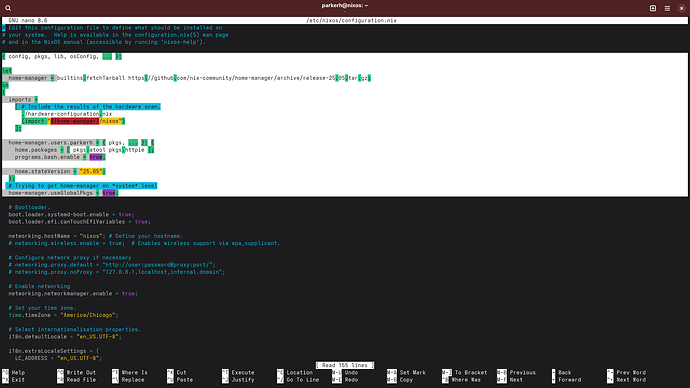Viewport: 690px width, 388px height.
Task: Click the Undo shortcut label
Action: click(351, 373)
